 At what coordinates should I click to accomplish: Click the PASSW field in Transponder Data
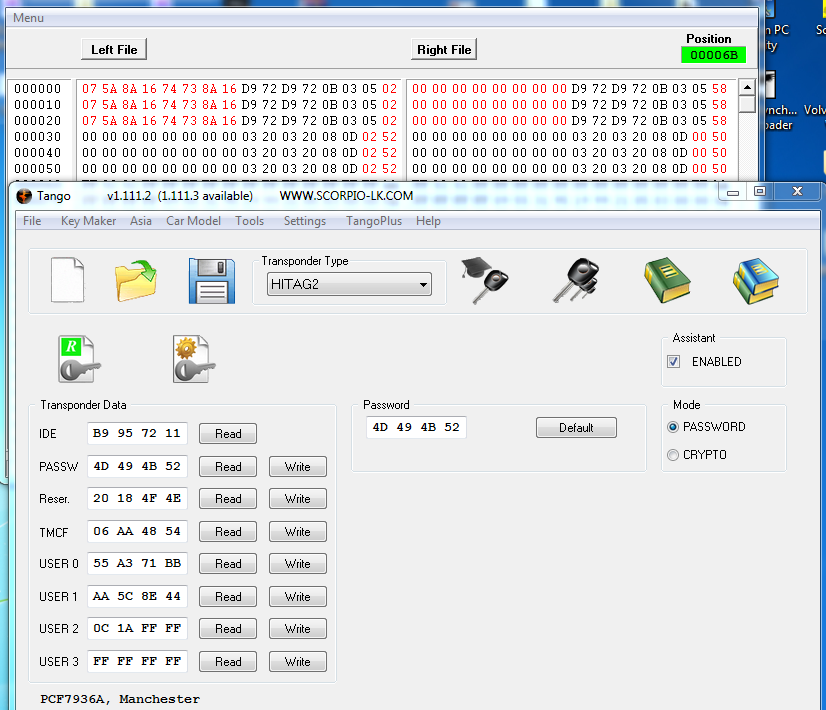click(x=137, y=467)
